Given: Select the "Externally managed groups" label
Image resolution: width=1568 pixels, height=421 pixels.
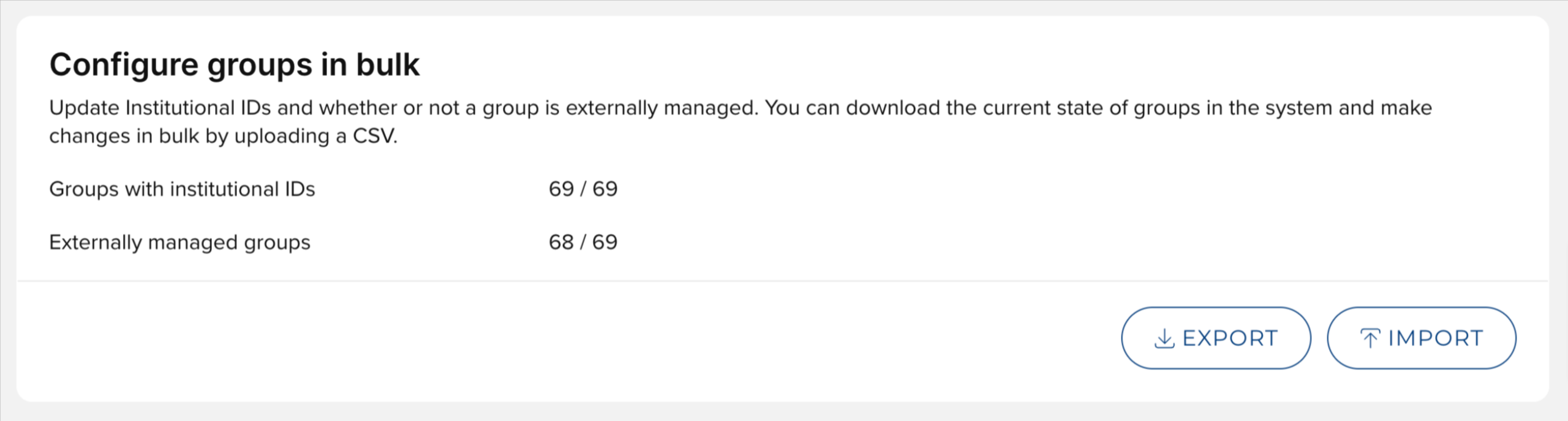Looking at the screenshot, I should 179,242.
